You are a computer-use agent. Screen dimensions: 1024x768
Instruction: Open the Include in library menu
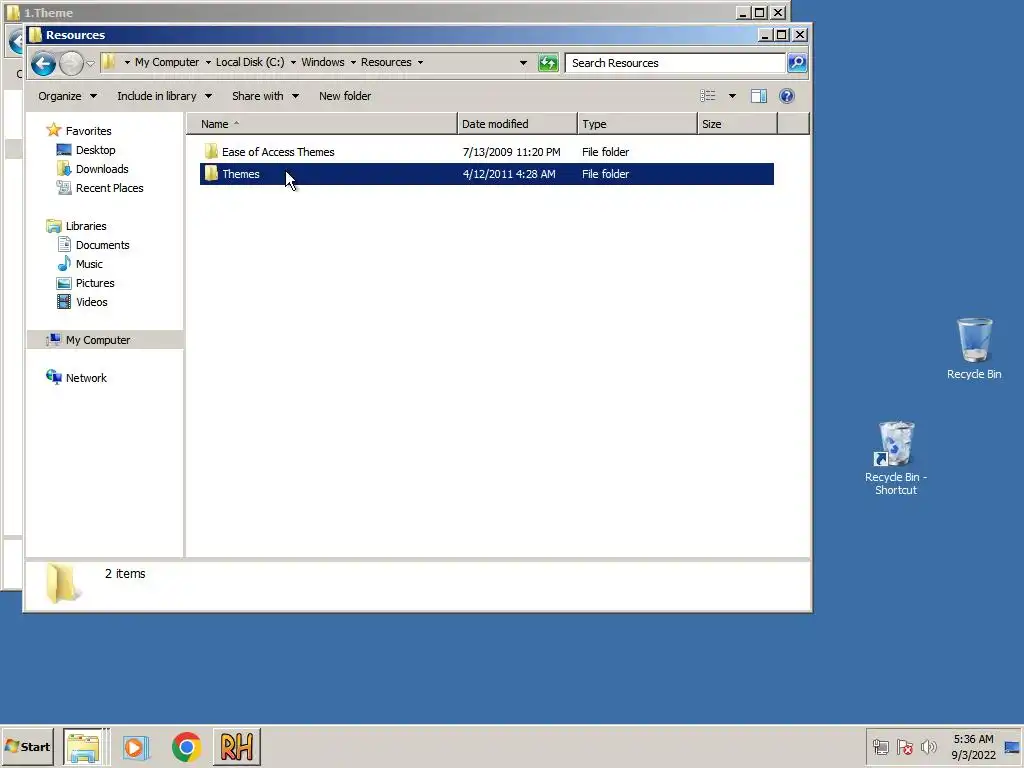tap(164, 96)
